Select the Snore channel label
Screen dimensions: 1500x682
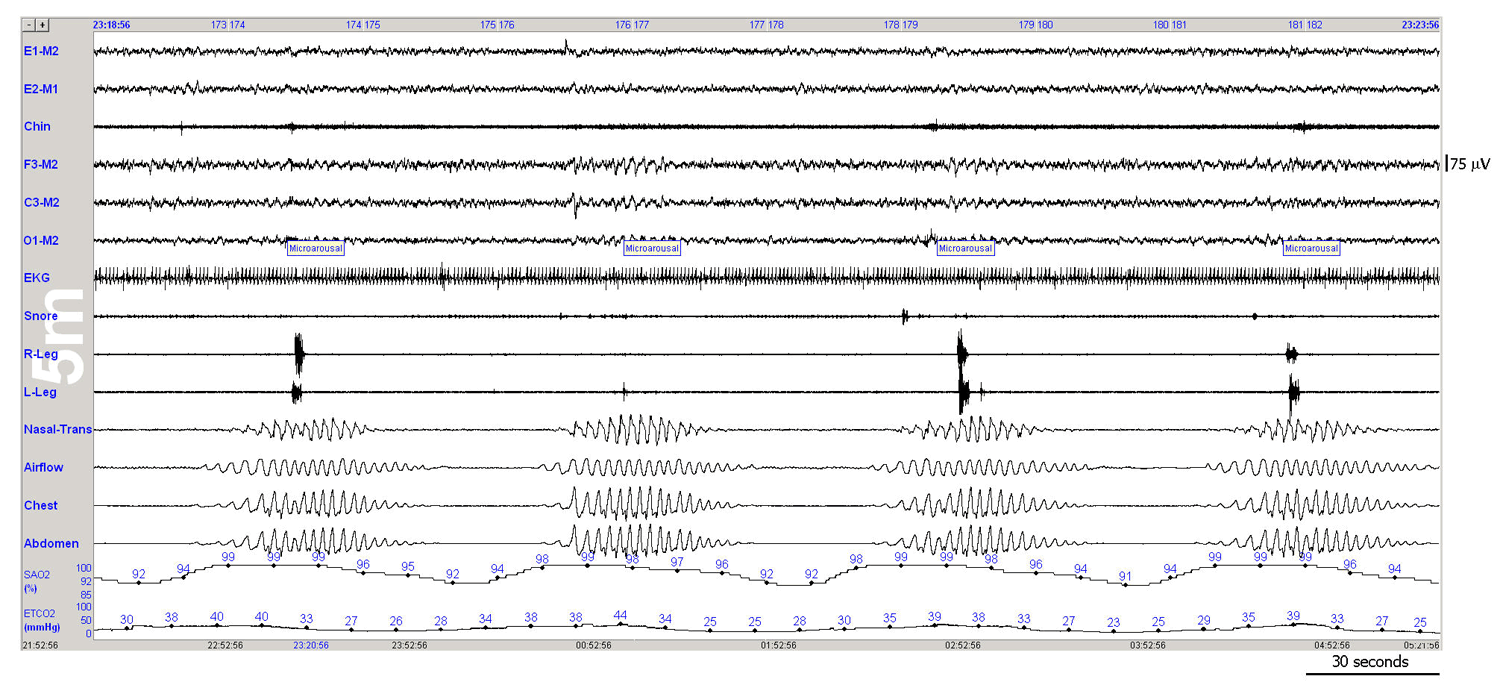41,316
